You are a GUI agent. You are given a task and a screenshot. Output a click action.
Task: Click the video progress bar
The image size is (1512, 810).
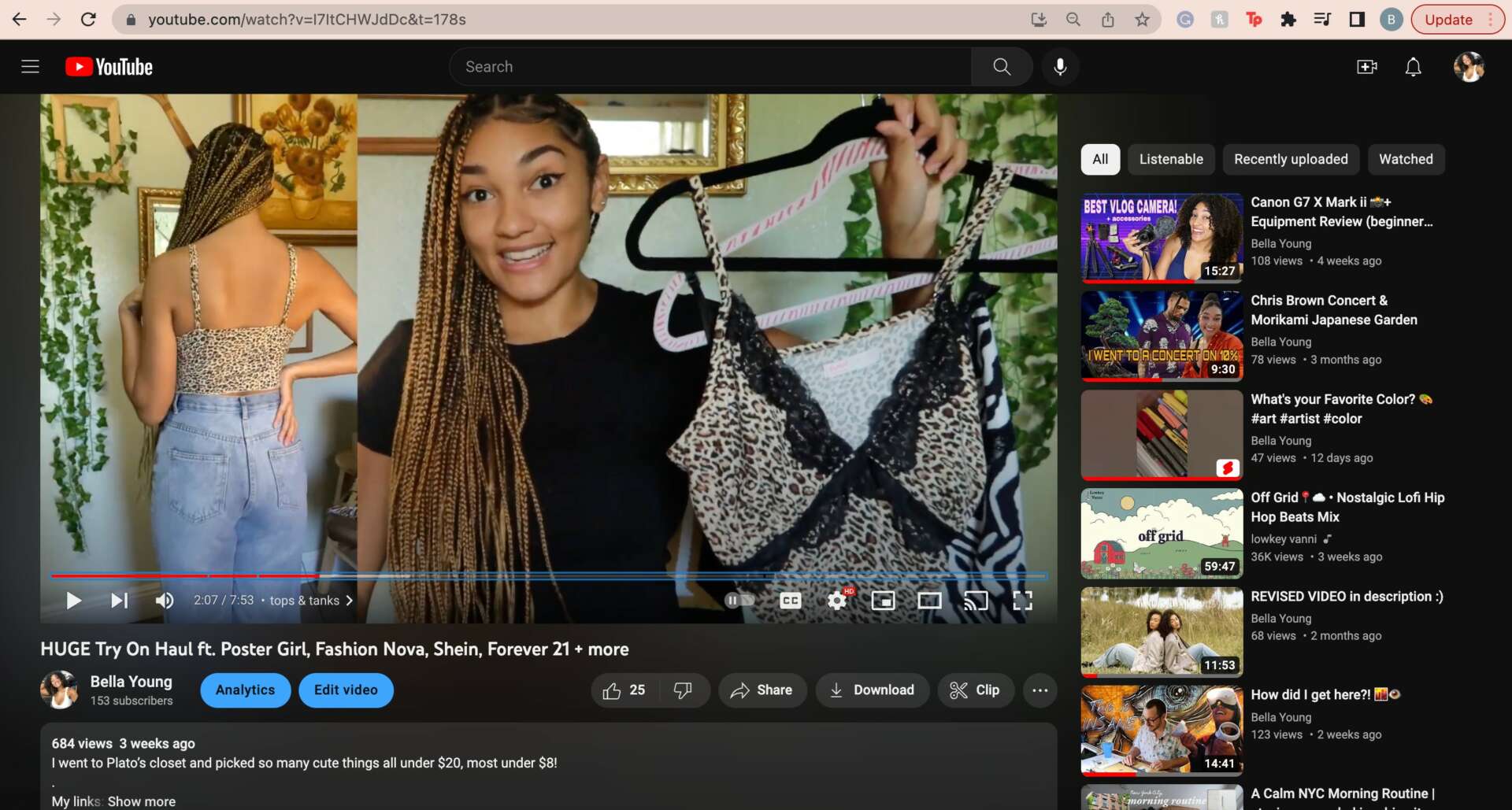[x=551, y=576]
